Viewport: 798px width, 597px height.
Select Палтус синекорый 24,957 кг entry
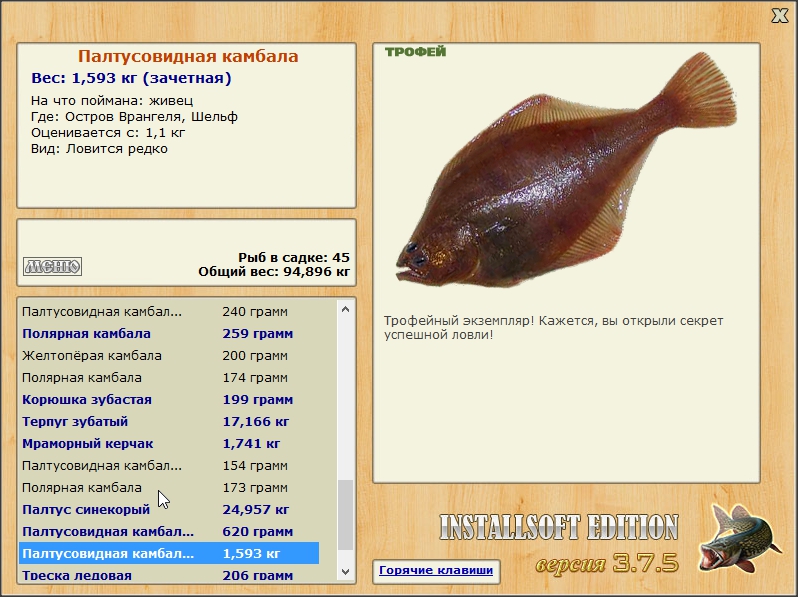tap(168, 509)
